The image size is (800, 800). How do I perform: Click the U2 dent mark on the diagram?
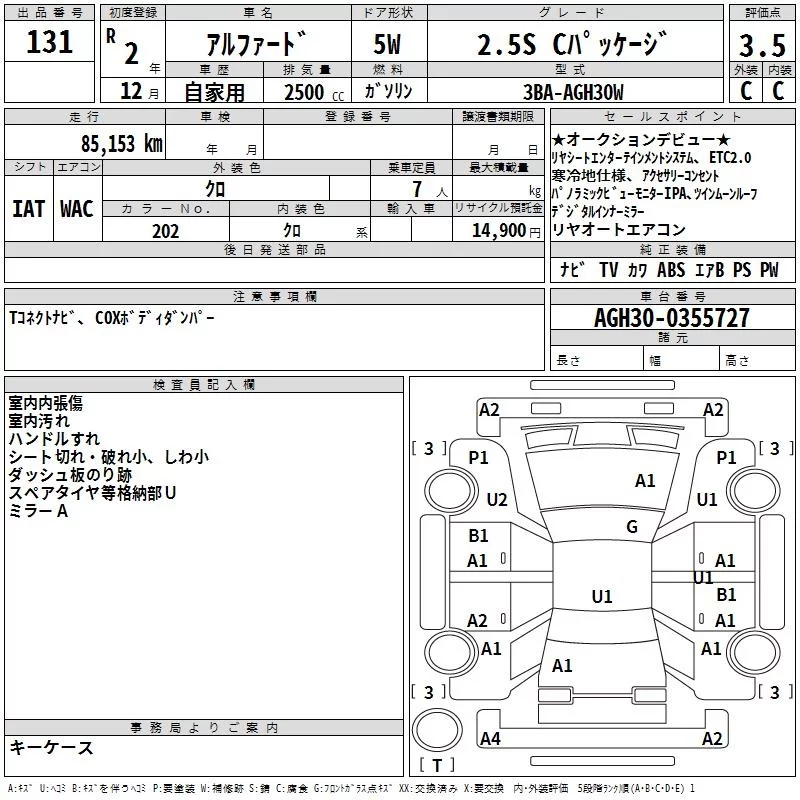click(497, 499)
